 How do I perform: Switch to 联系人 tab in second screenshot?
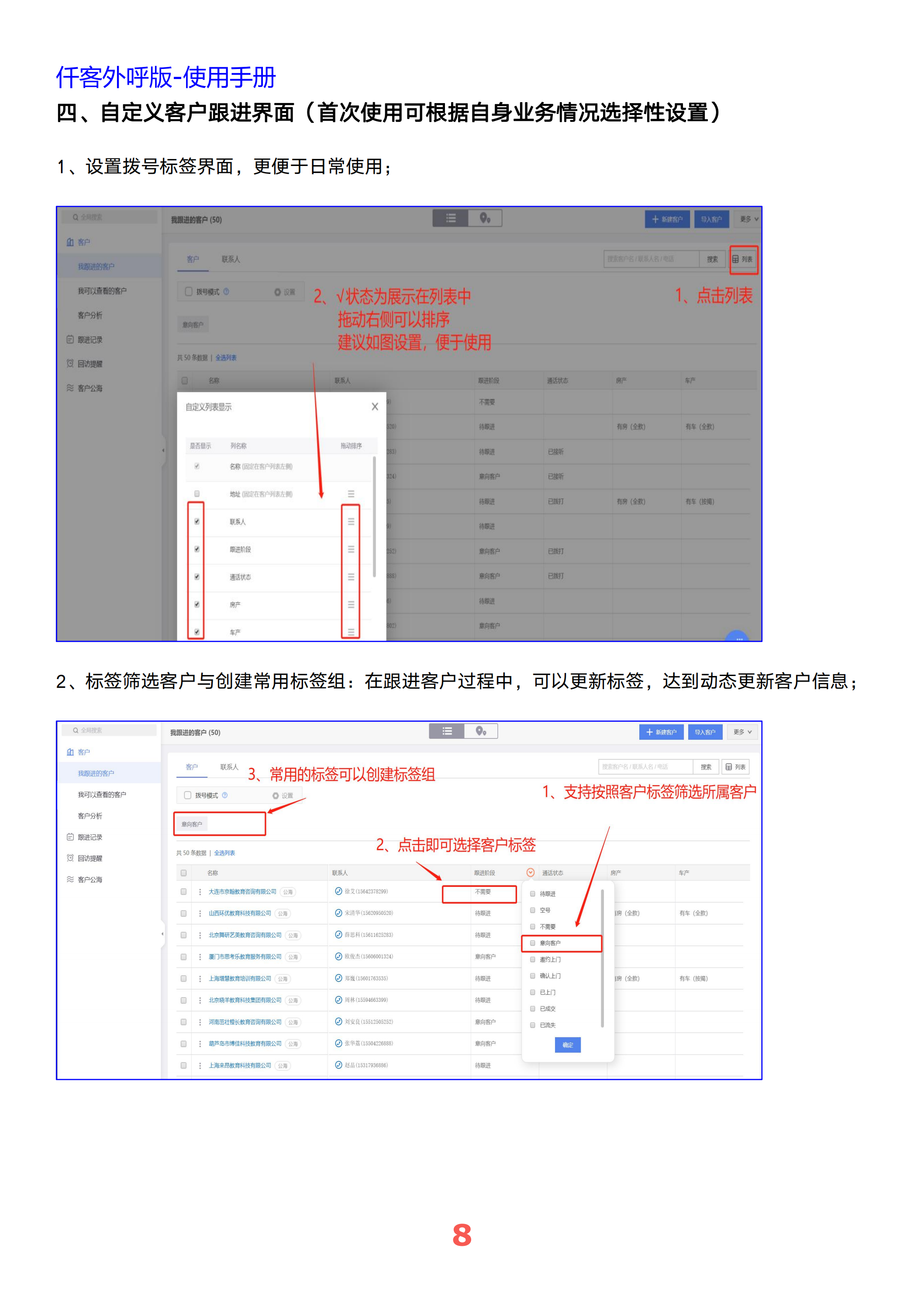click(x=229, y=767)
